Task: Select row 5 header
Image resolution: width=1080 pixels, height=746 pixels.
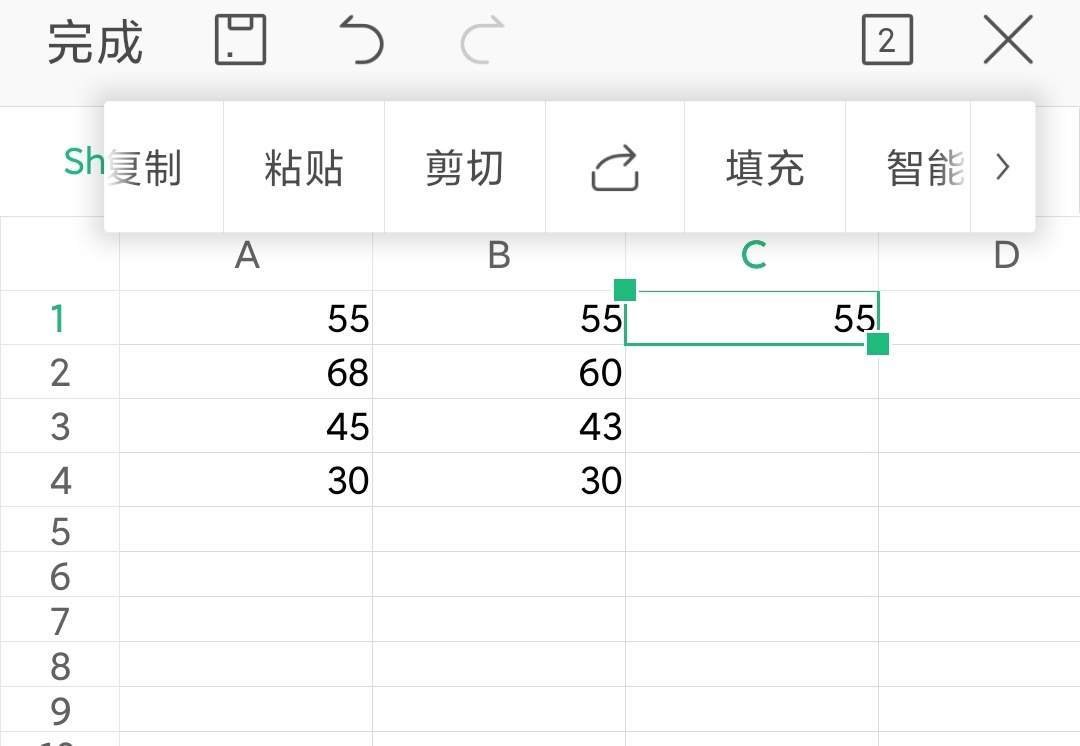Action: [60, 530]
